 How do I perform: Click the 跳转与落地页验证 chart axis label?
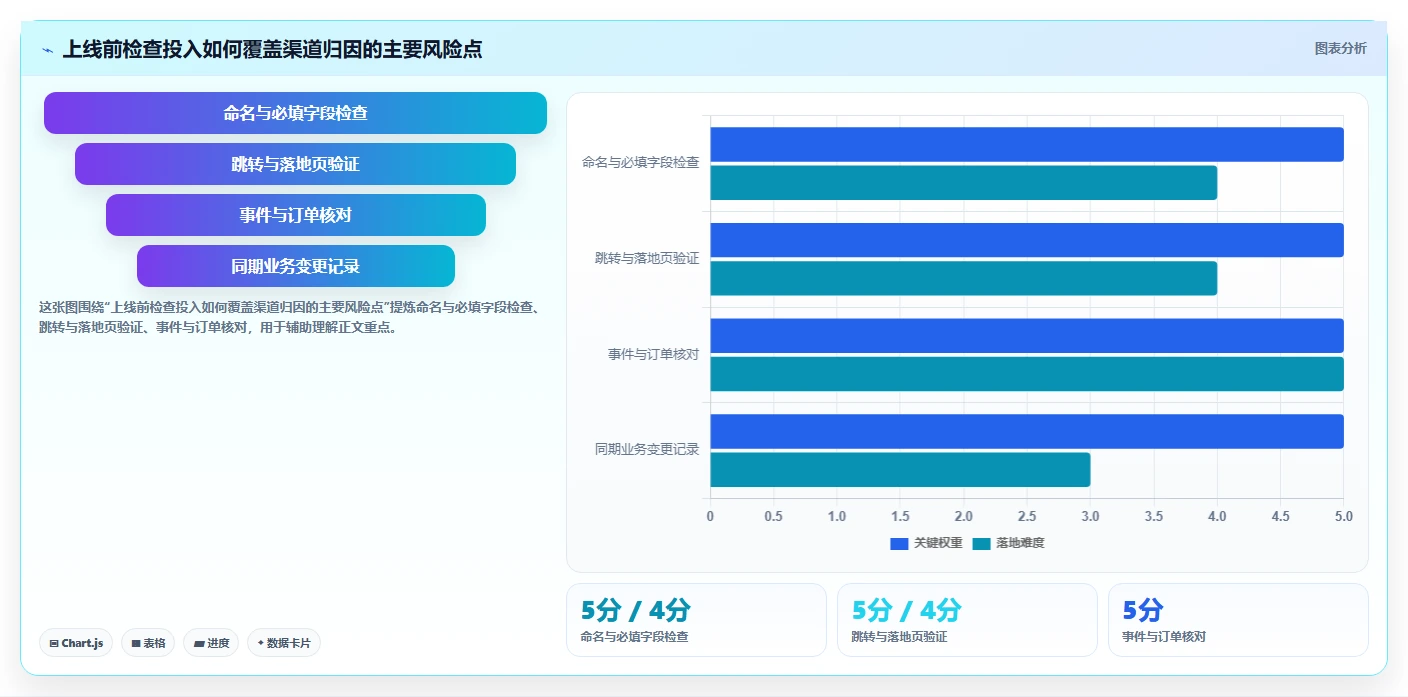click(x=647, y=258)
